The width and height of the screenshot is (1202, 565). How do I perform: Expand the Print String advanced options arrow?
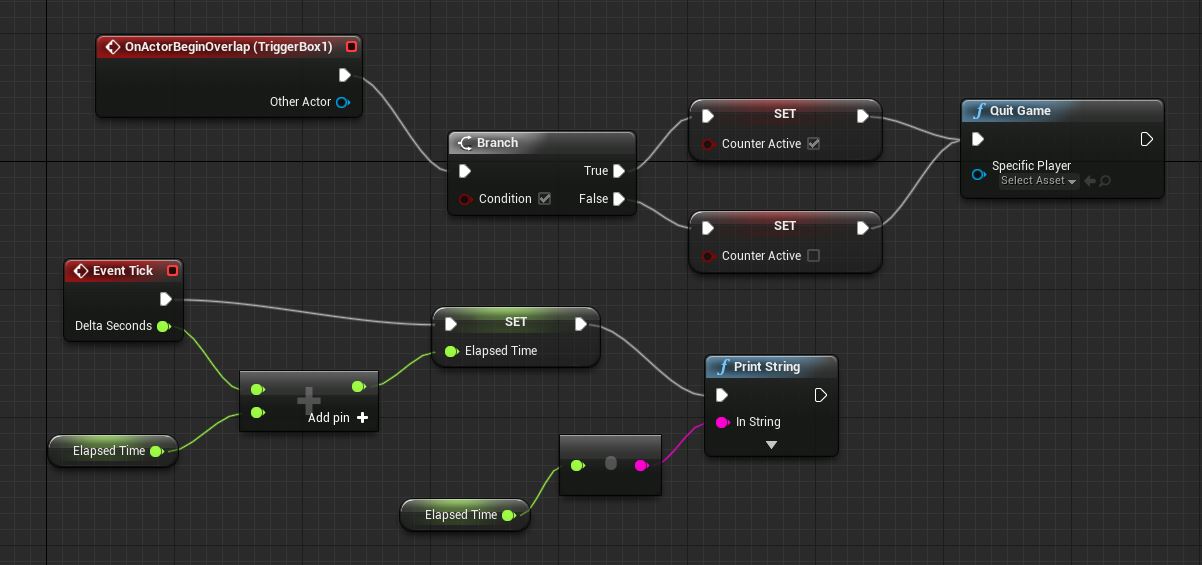(771, 445)
